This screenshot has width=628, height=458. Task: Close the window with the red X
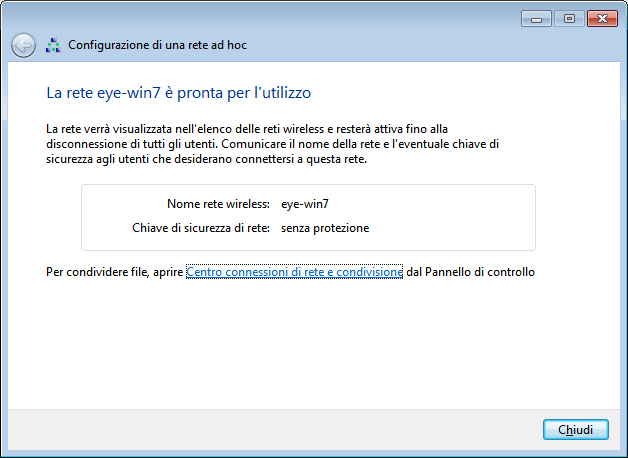[x=602, y=19]
